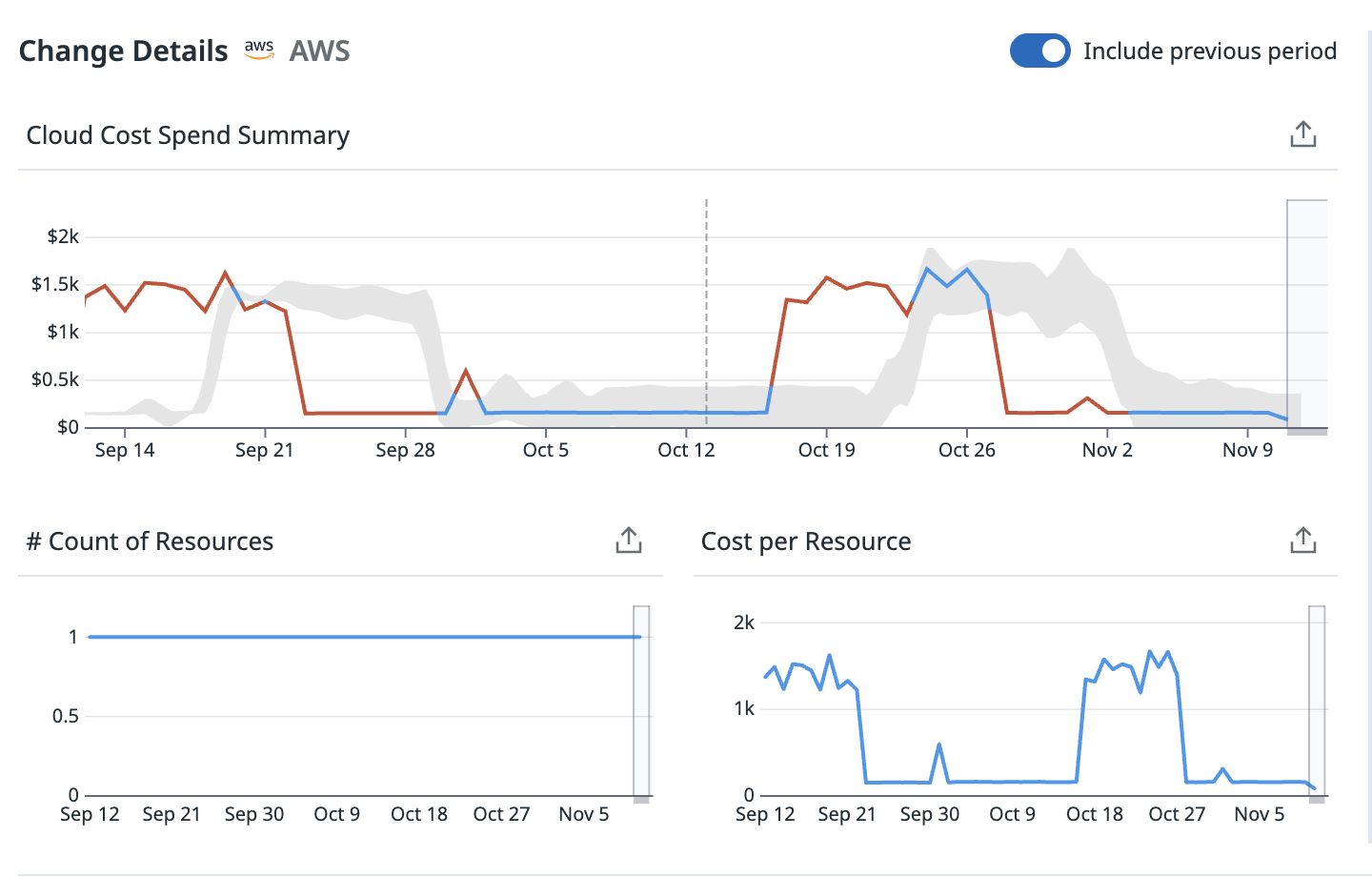Select the Change Details heading
1372x877 pixels.
point(123,51)
